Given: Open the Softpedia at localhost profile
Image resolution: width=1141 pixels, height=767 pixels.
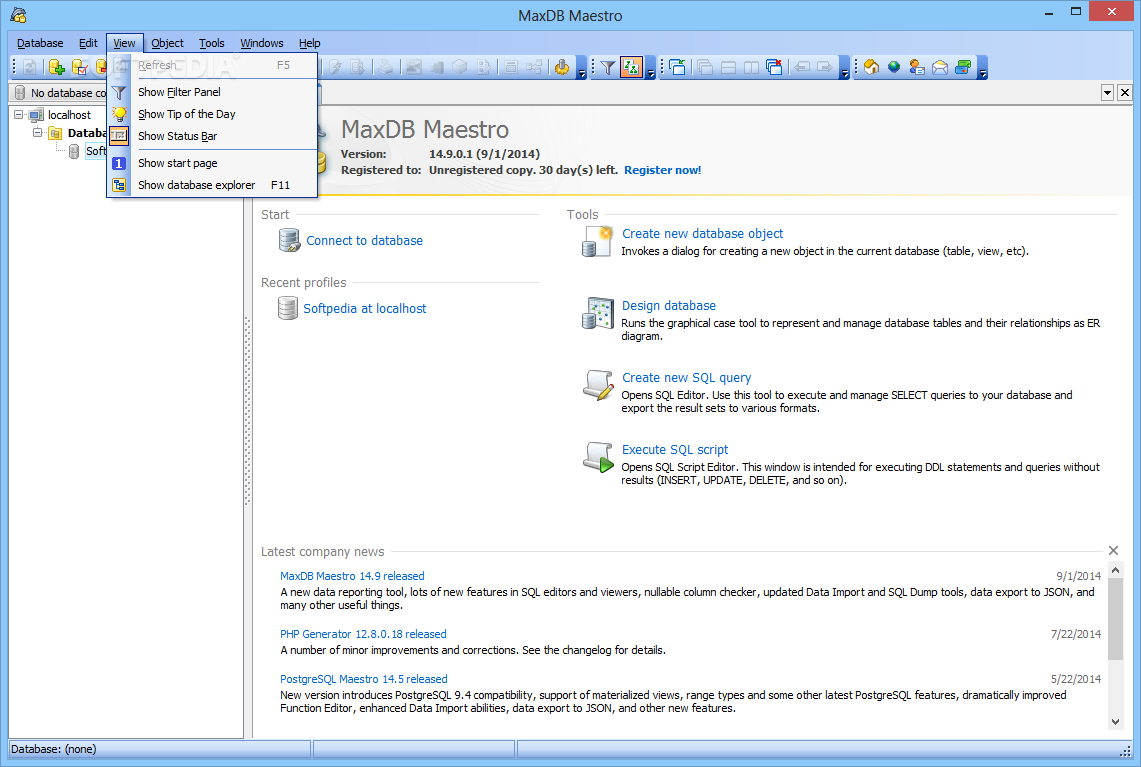Looking at the screenshot, I should click(365, 309).
